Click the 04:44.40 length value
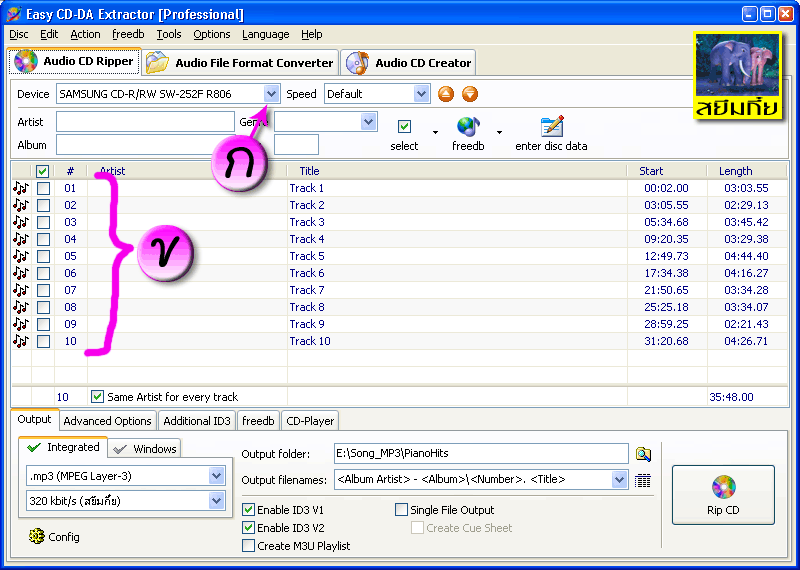Image resolution: width=800 pixels, height=570 pixels. coord(746,256)
